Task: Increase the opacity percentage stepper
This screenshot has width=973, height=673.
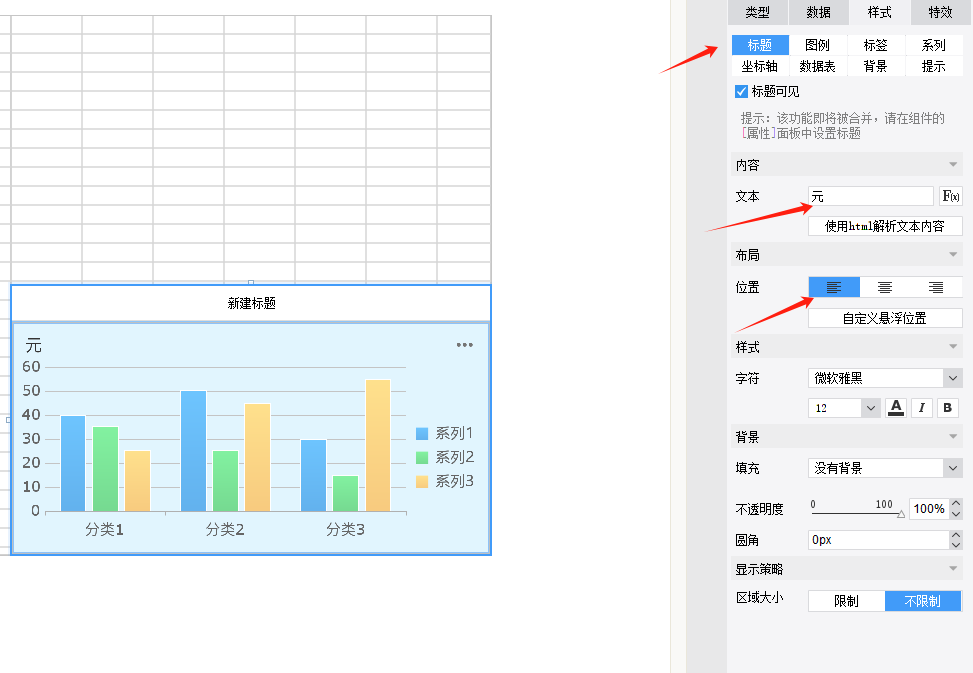Action: 956,504
